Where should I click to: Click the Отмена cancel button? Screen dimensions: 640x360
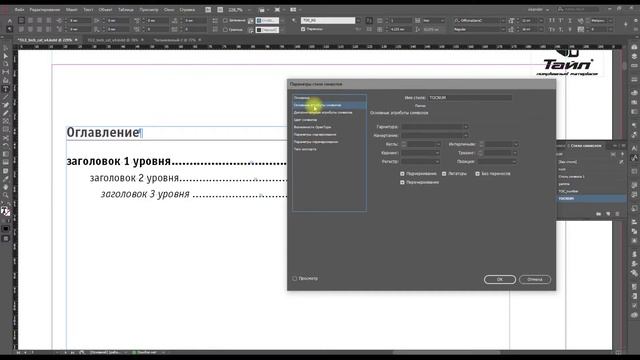pyautogui.click(x=535, y=280)
